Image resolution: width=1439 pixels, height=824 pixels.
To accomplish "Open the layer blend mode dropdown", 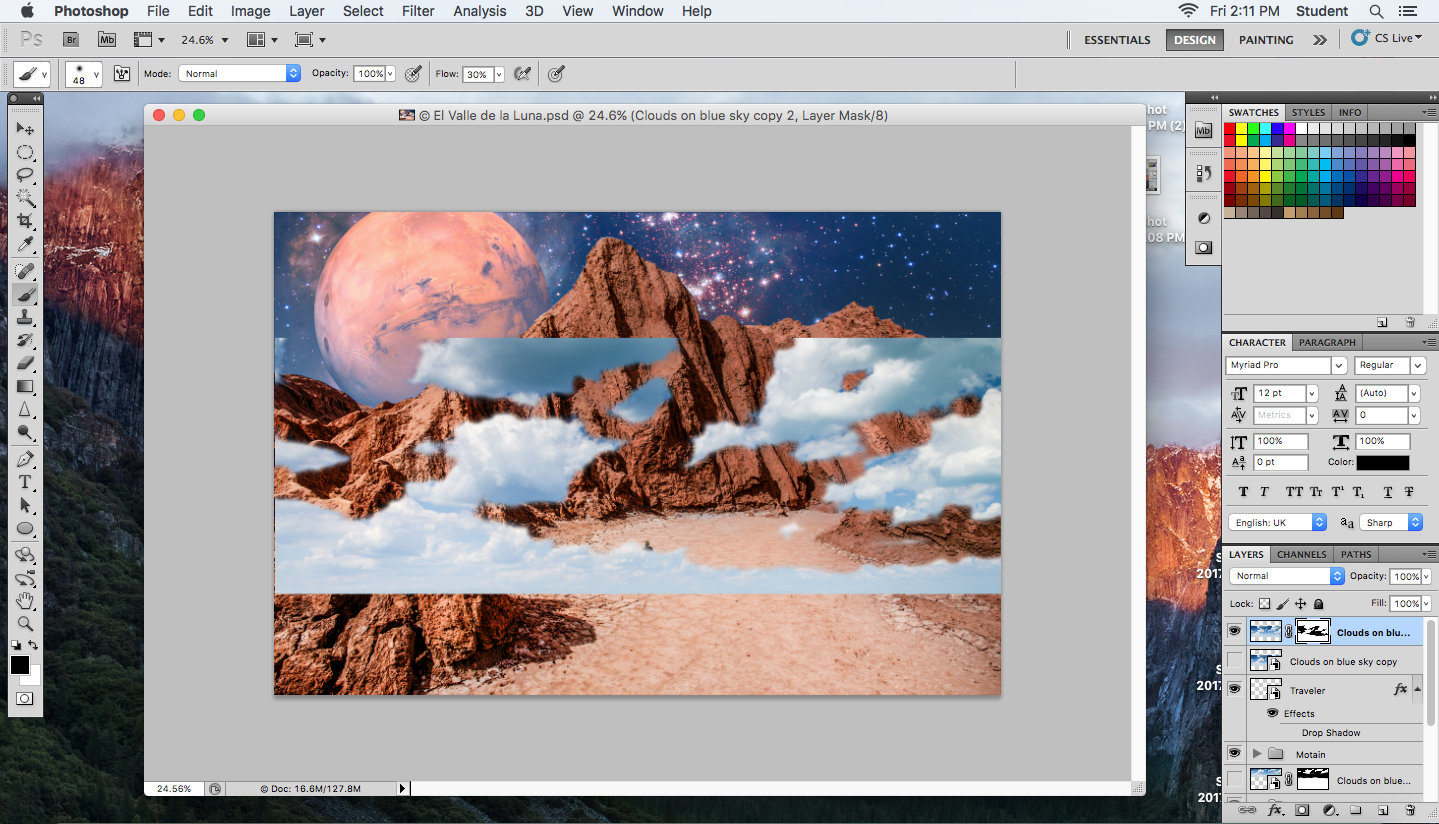I will [x=1287, y=576].
